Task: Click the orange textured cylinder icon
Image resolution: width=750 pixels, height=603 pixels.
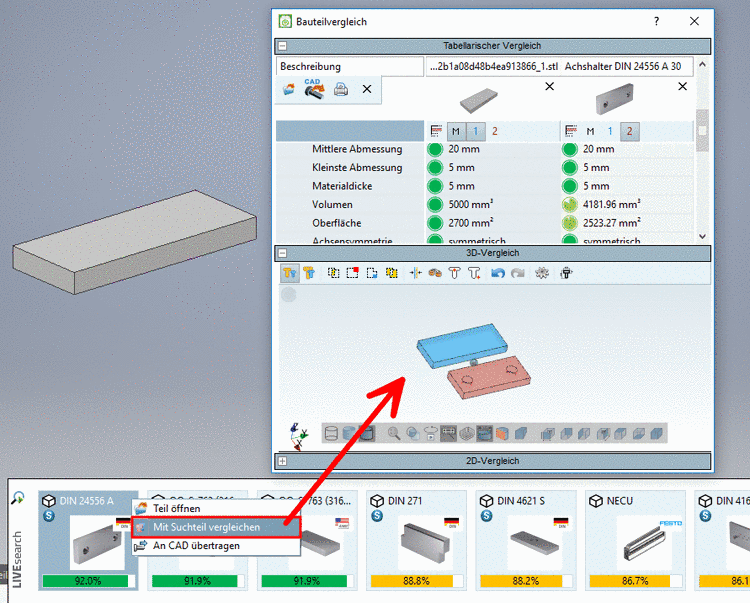Action: tap(502, 433)
